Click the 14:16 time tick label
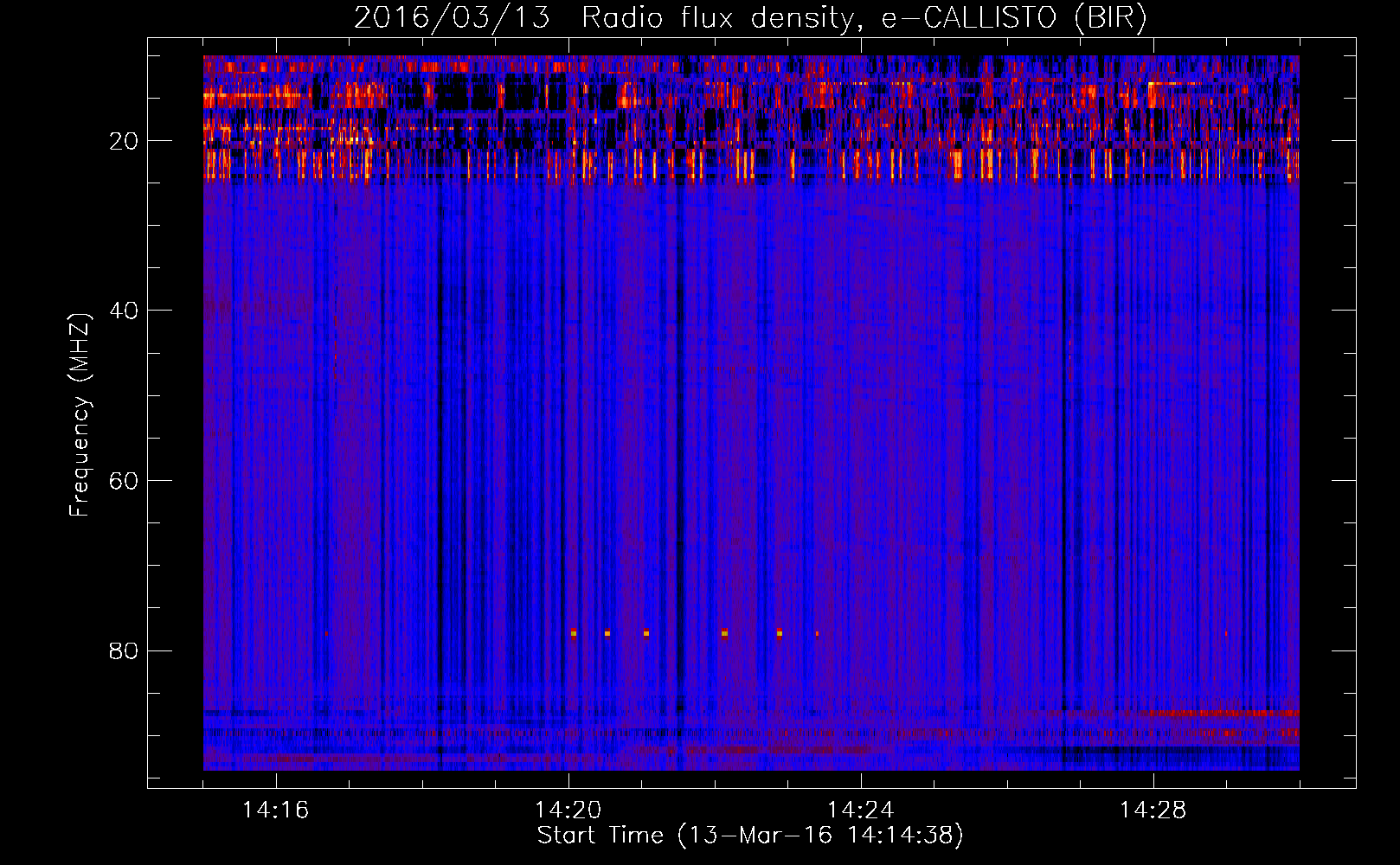1400x865 pixels. click(276, 810)
